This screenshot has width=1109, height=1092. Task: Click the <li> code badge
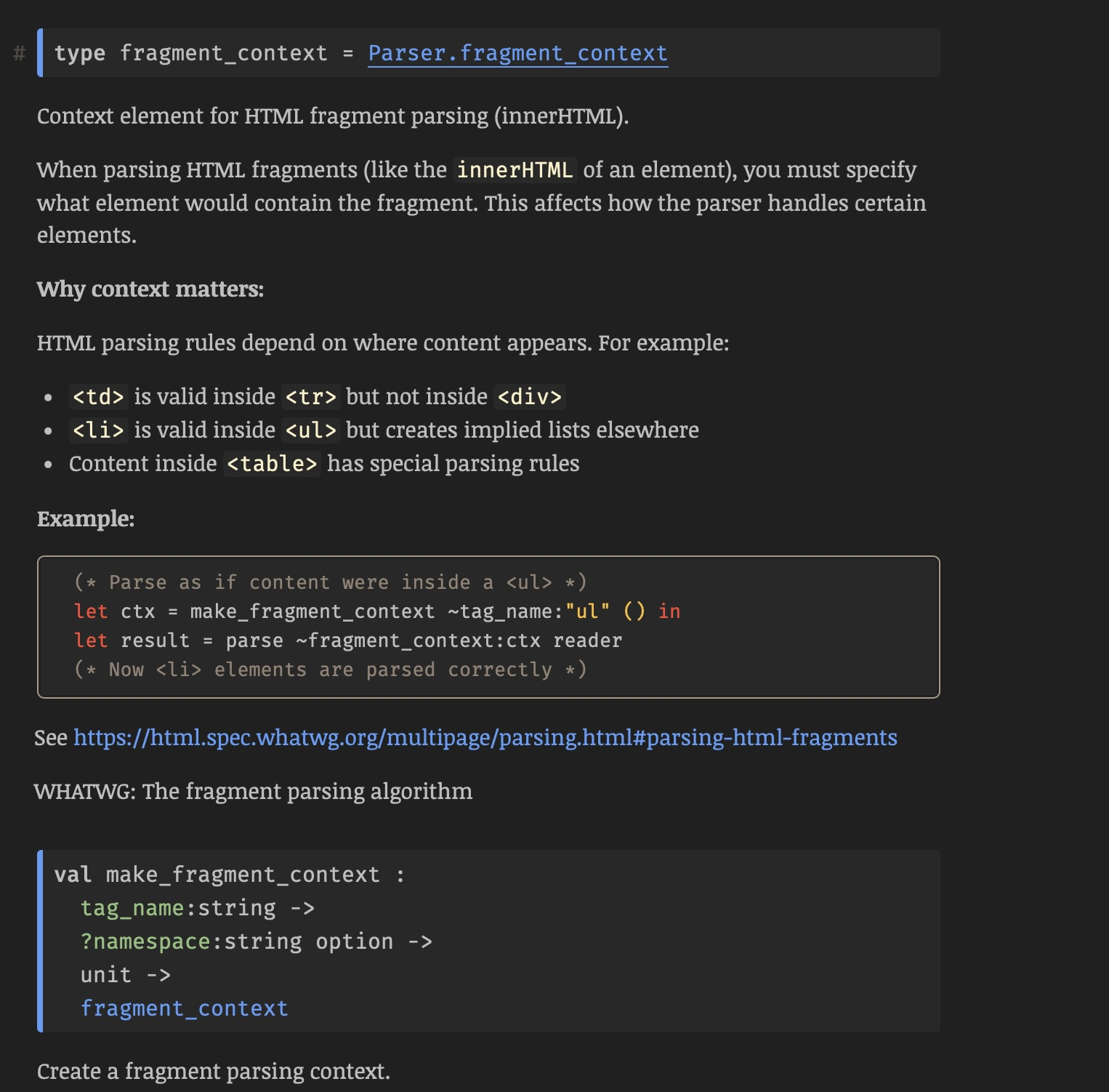click(99, 430)
